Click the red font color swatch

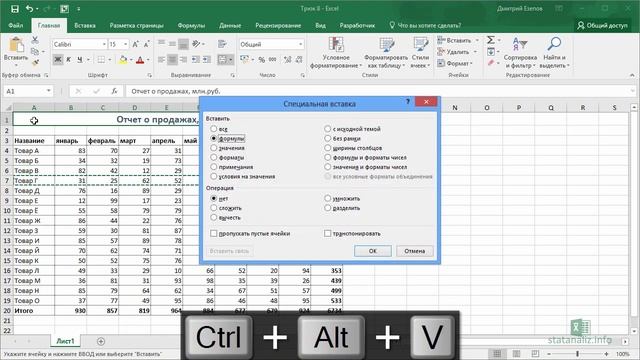point(140,60)
